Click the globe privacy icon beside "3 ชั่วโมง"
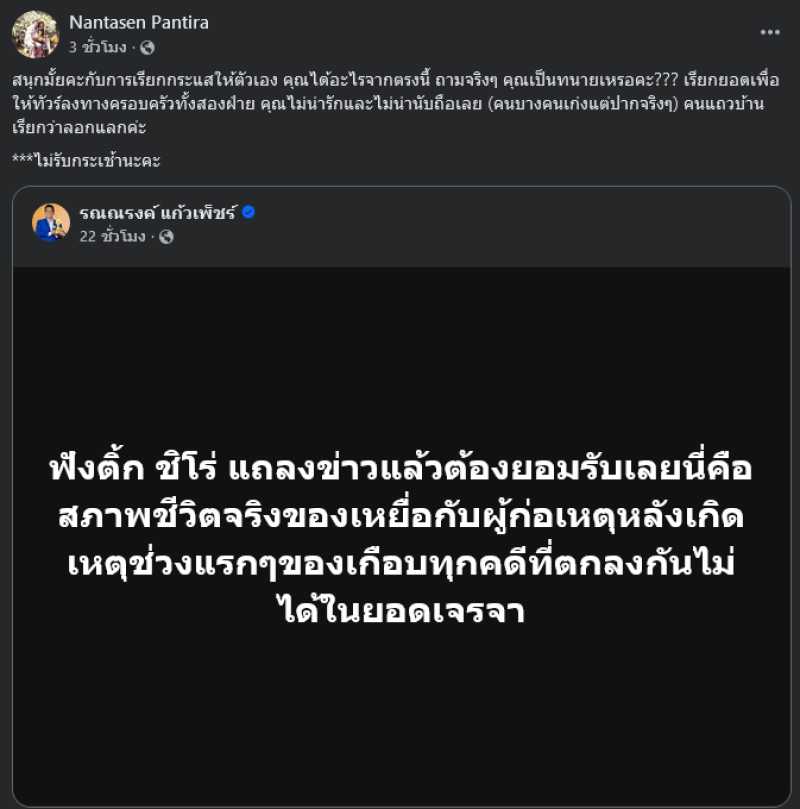The width and height of the screenshot is (800, 809). (147, 47)
